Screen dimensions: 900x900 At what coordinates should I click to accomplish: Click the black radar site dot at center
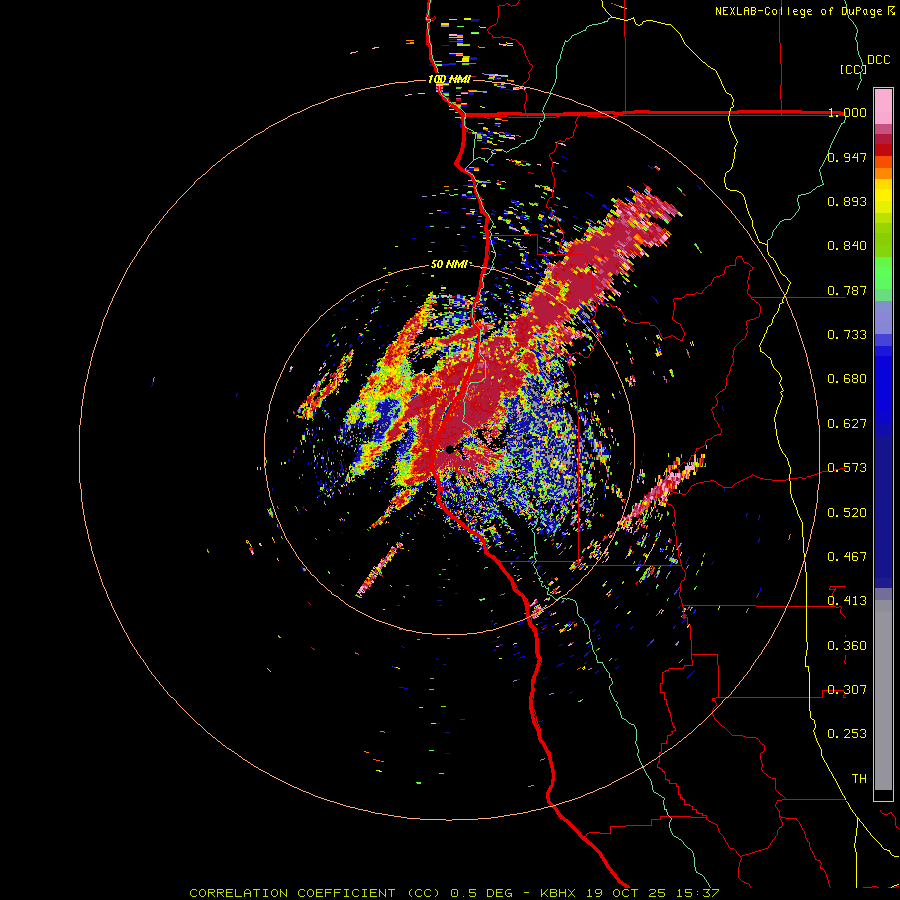(449, 449)
